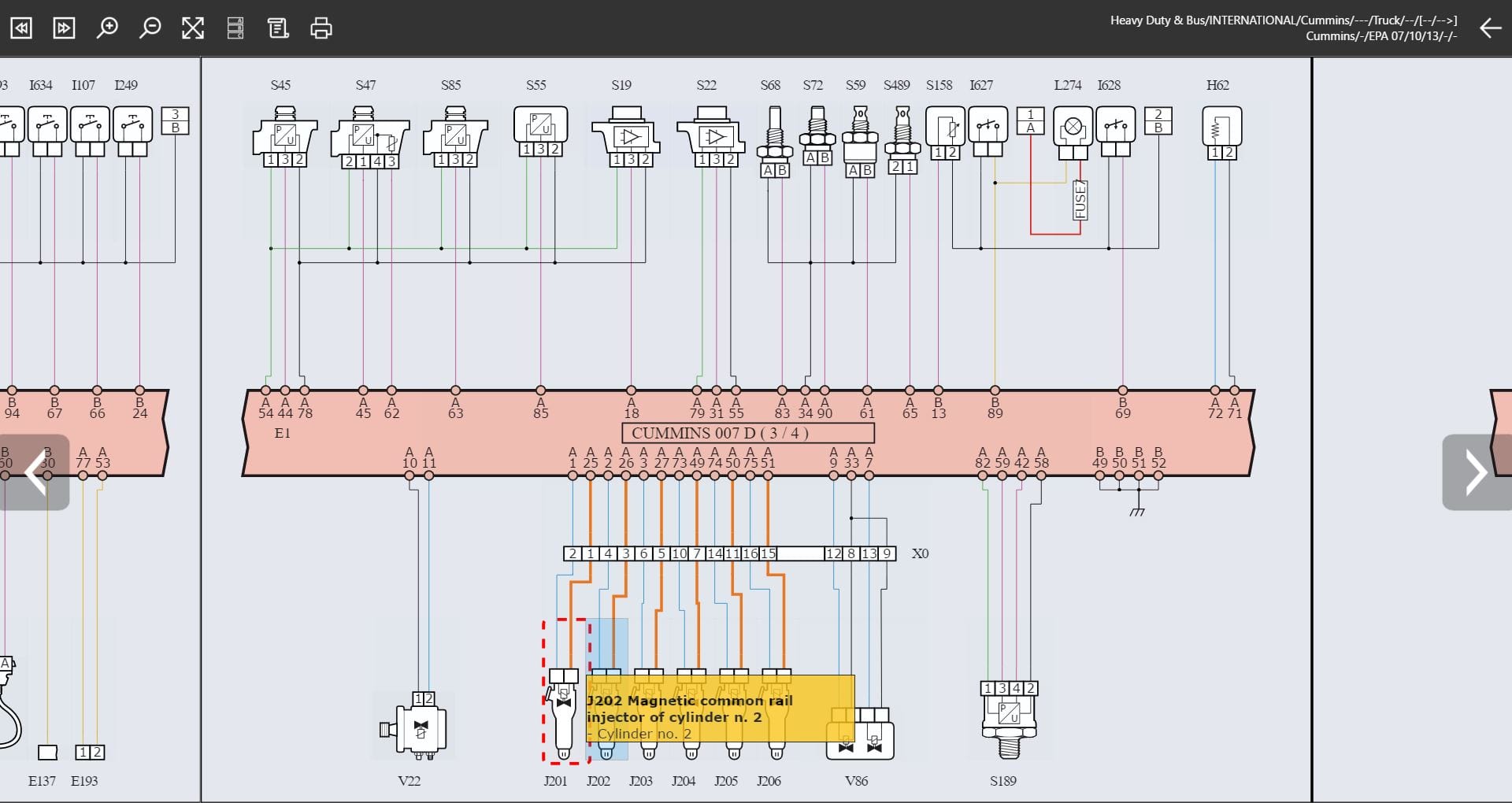Click the FUSE component near L274
The image size is (1512, 803).
1080,201
